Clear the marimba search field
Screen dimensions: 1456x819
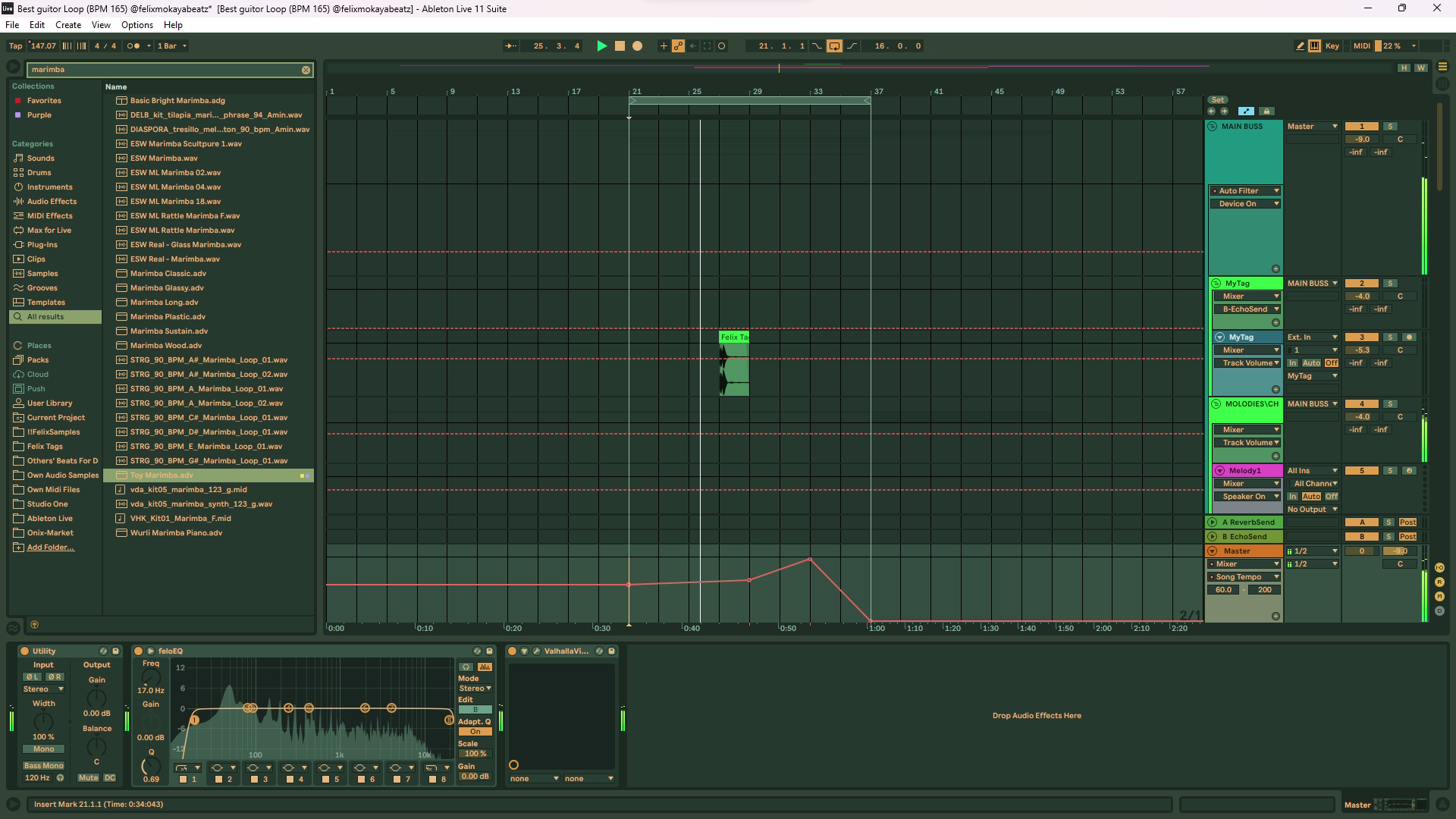coord(306,70)
